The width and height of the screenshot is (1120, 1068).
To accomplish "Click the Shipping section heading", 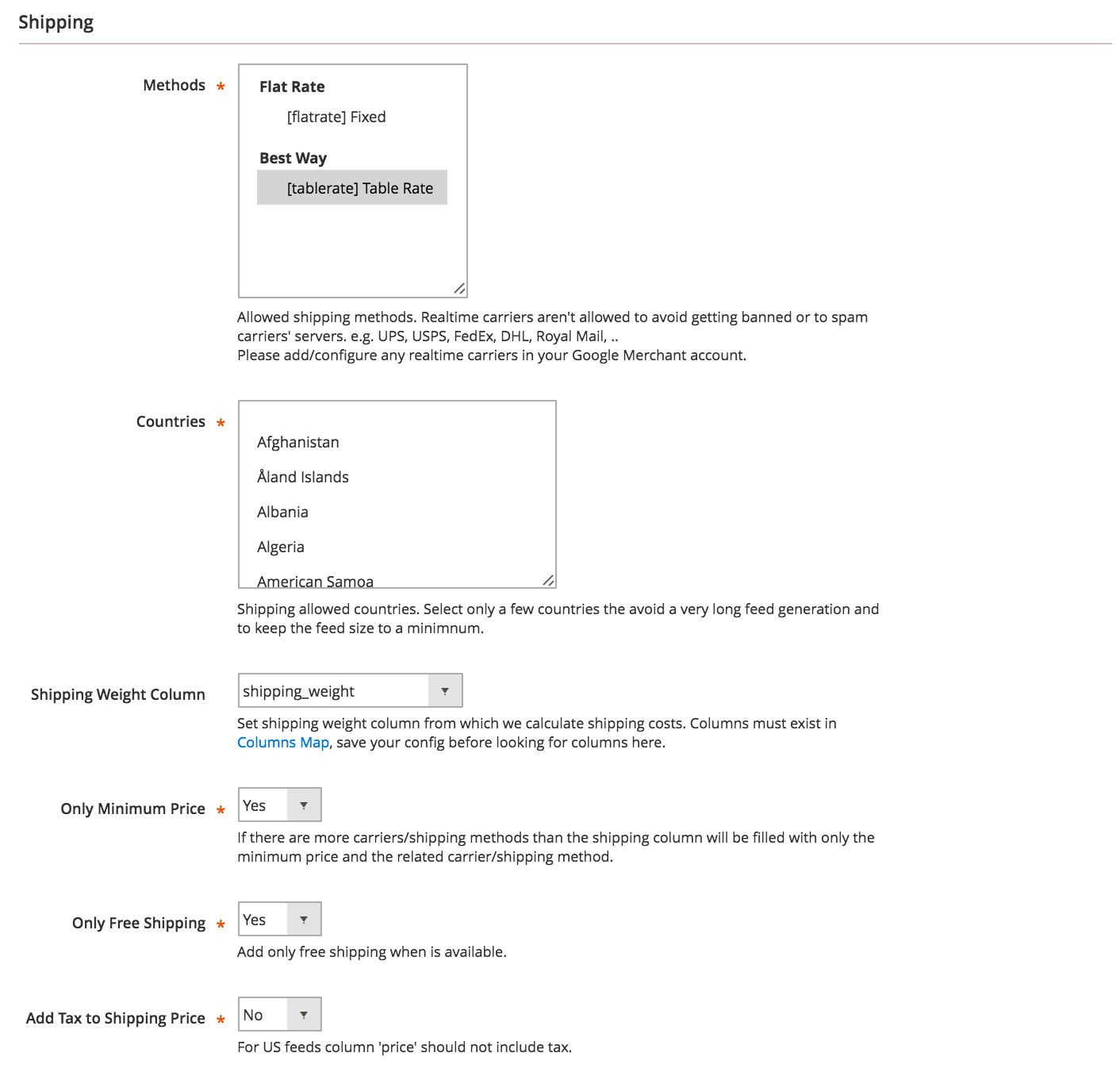I will pos(56,22).
